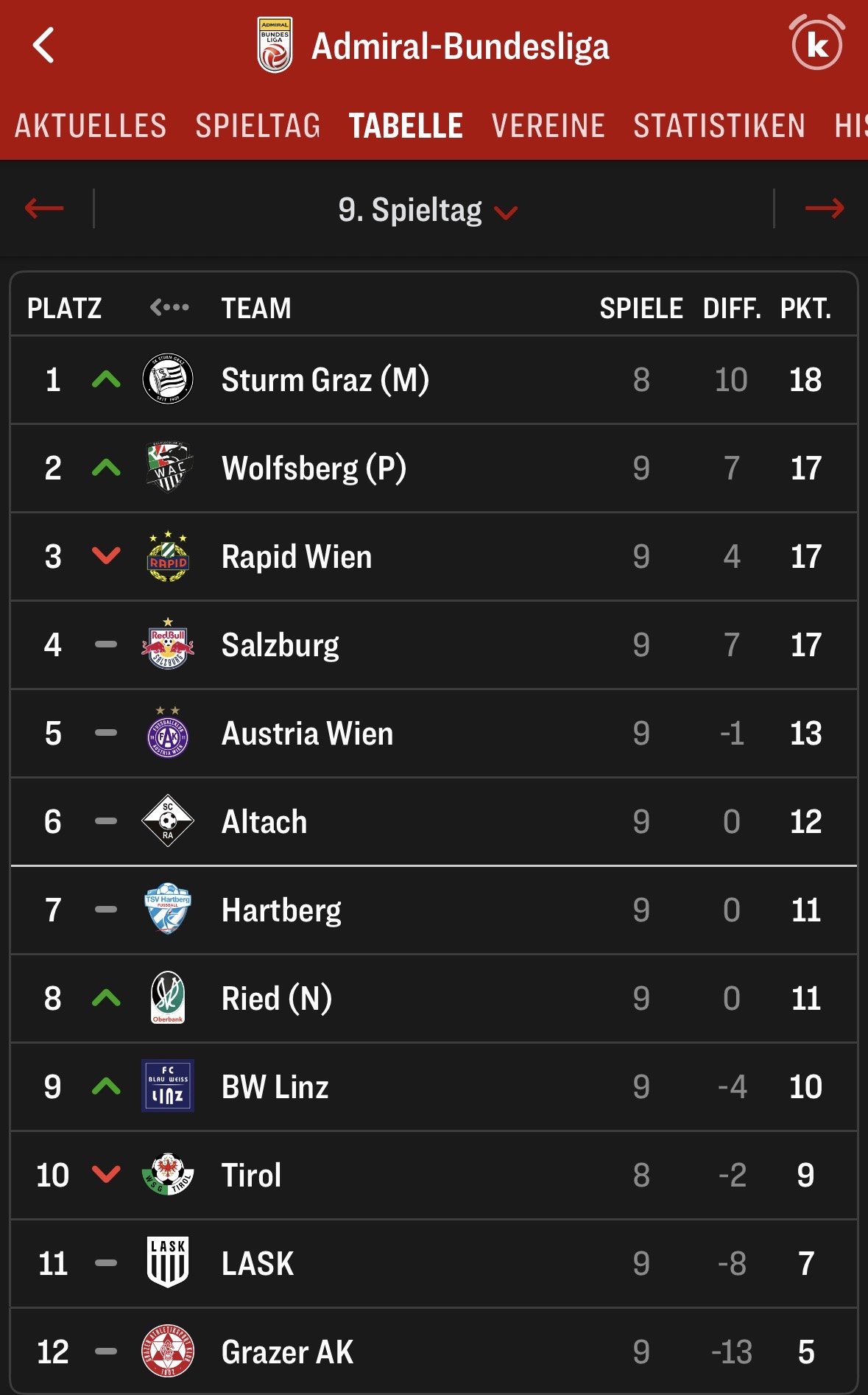Screen dimensions: 868x1395
Task: Tap the LASK club crest
Action: tap(168, 1262)
